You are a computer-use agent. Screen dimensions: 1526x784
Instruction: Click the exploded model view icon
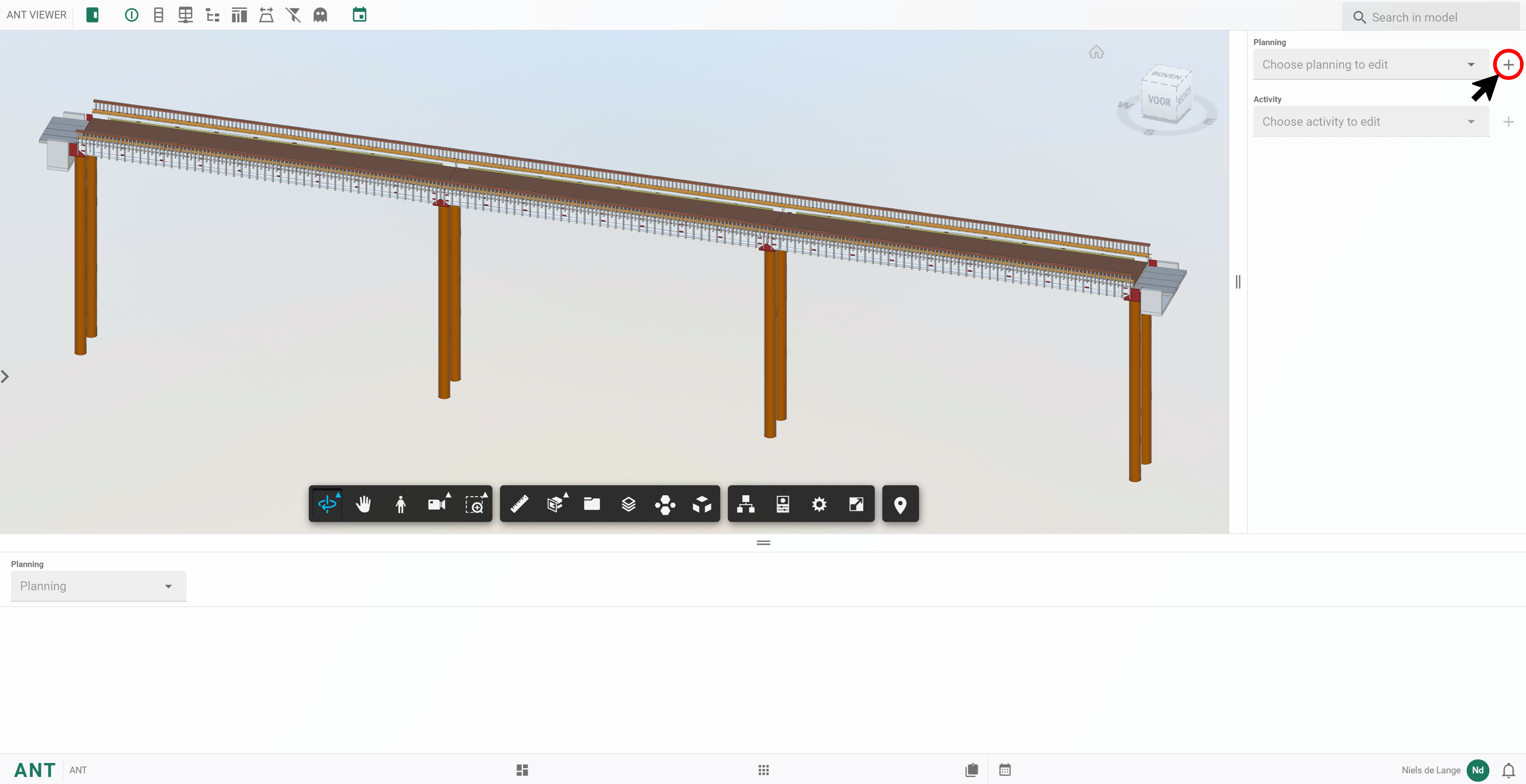point(701,504)
